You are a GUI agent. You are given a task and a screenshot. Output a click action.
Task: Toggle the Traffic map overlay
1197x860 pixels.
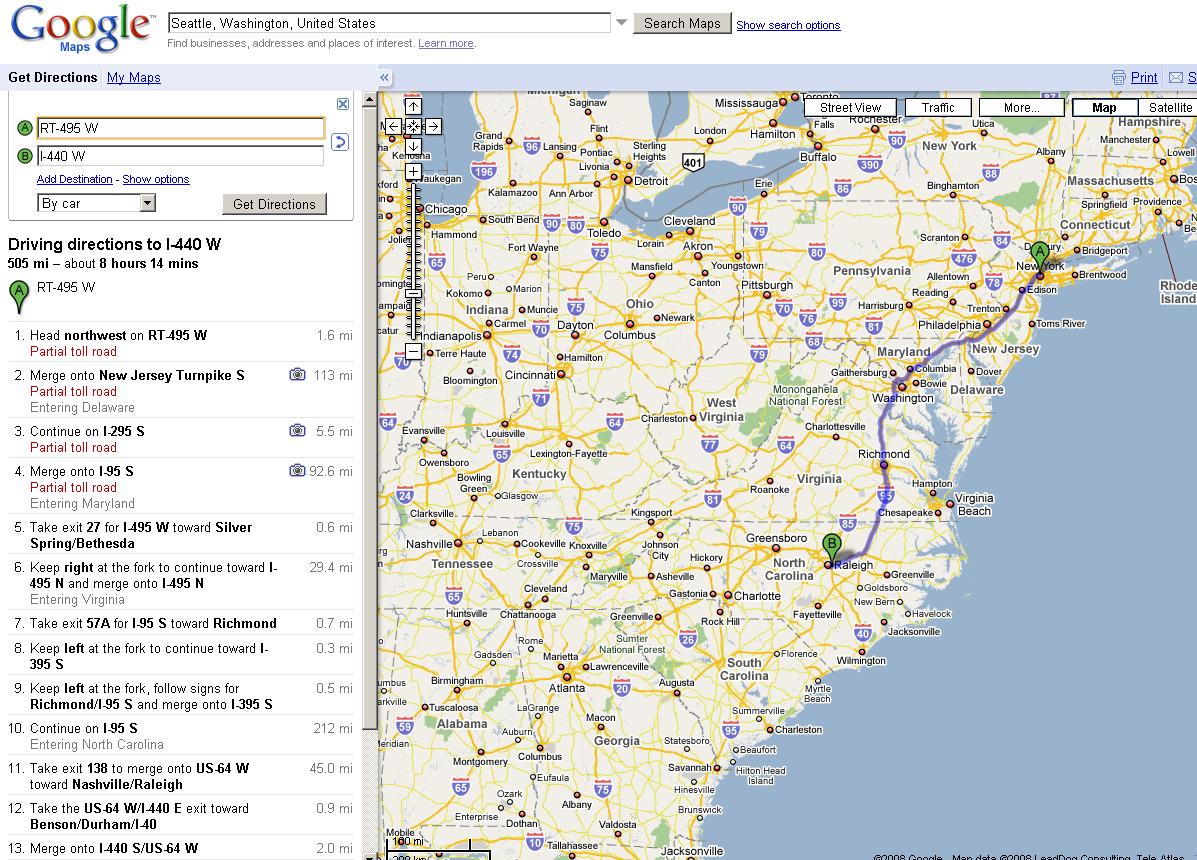[x=938, y=108]
